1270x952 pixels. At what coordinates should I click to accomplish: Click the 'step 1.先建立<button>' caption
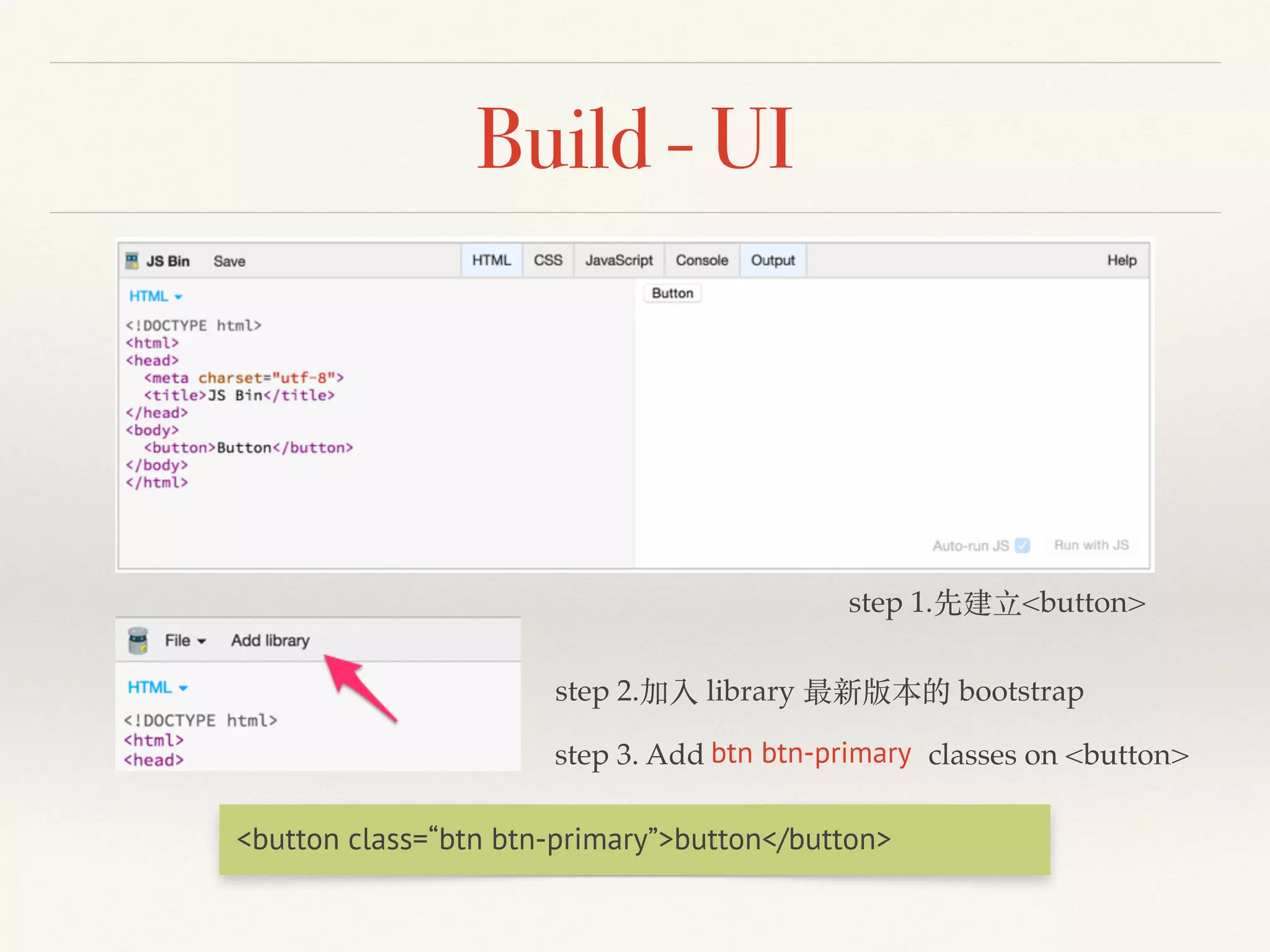click(x=997, y=602)
